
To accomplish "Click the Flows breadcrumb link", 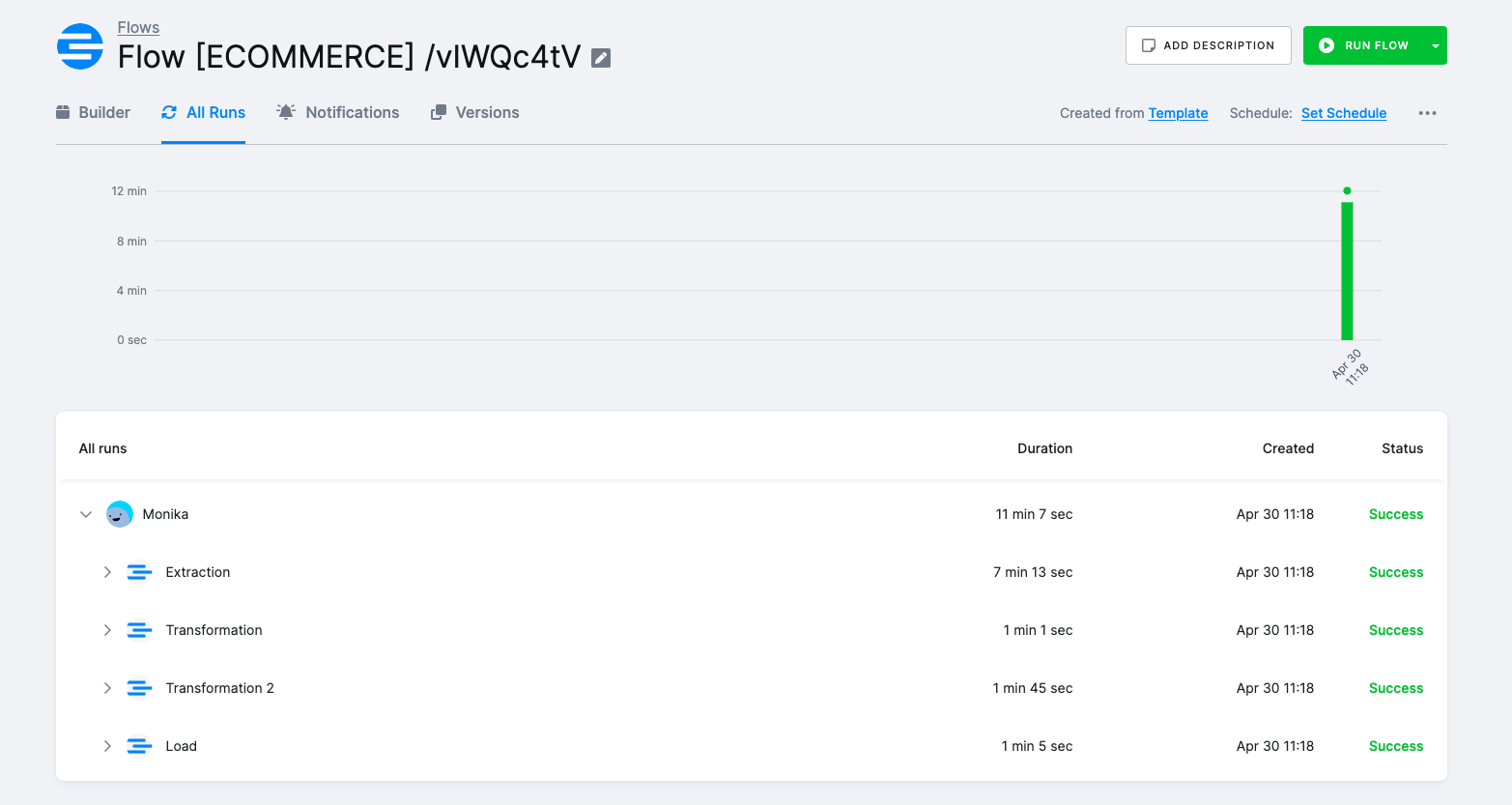I will [x=137, y=26].
